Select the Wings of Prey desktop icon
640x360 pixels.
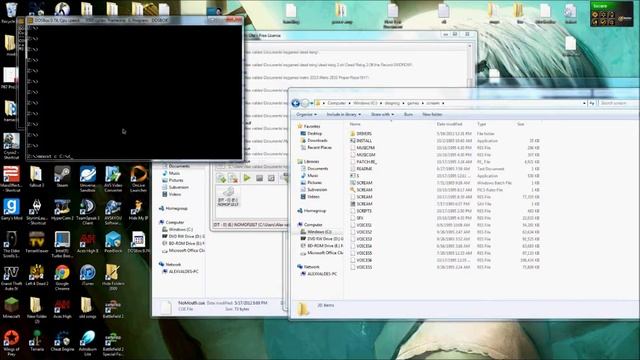(x=11, y=343)
